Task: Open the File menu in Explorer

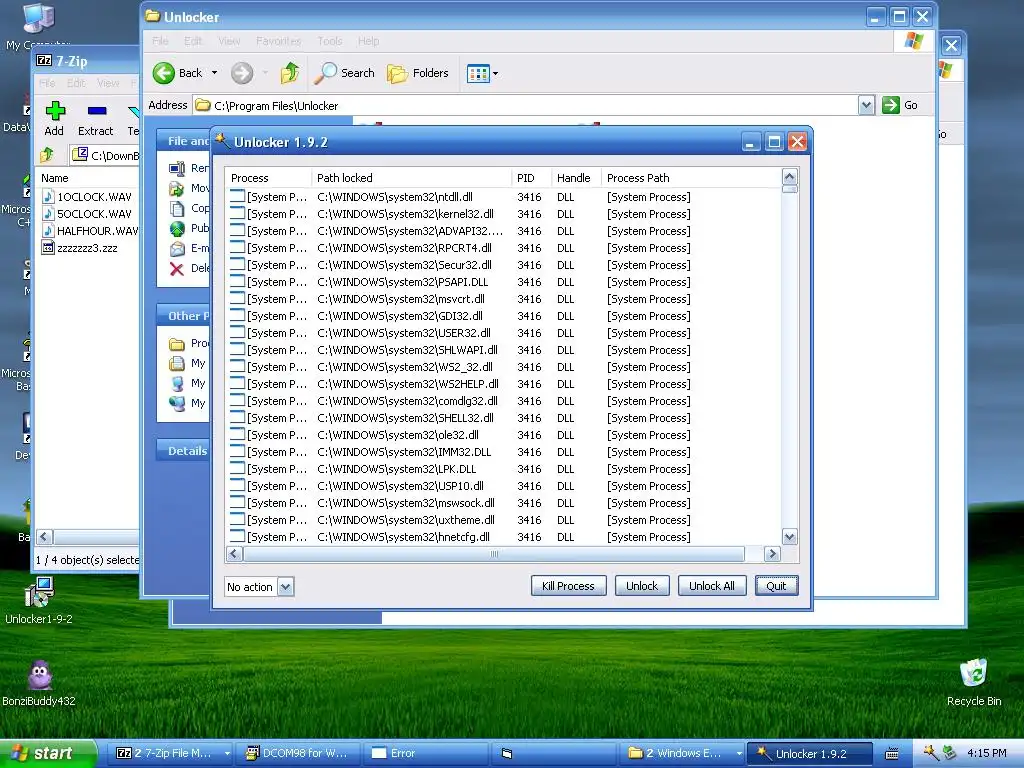Action: 160,41
